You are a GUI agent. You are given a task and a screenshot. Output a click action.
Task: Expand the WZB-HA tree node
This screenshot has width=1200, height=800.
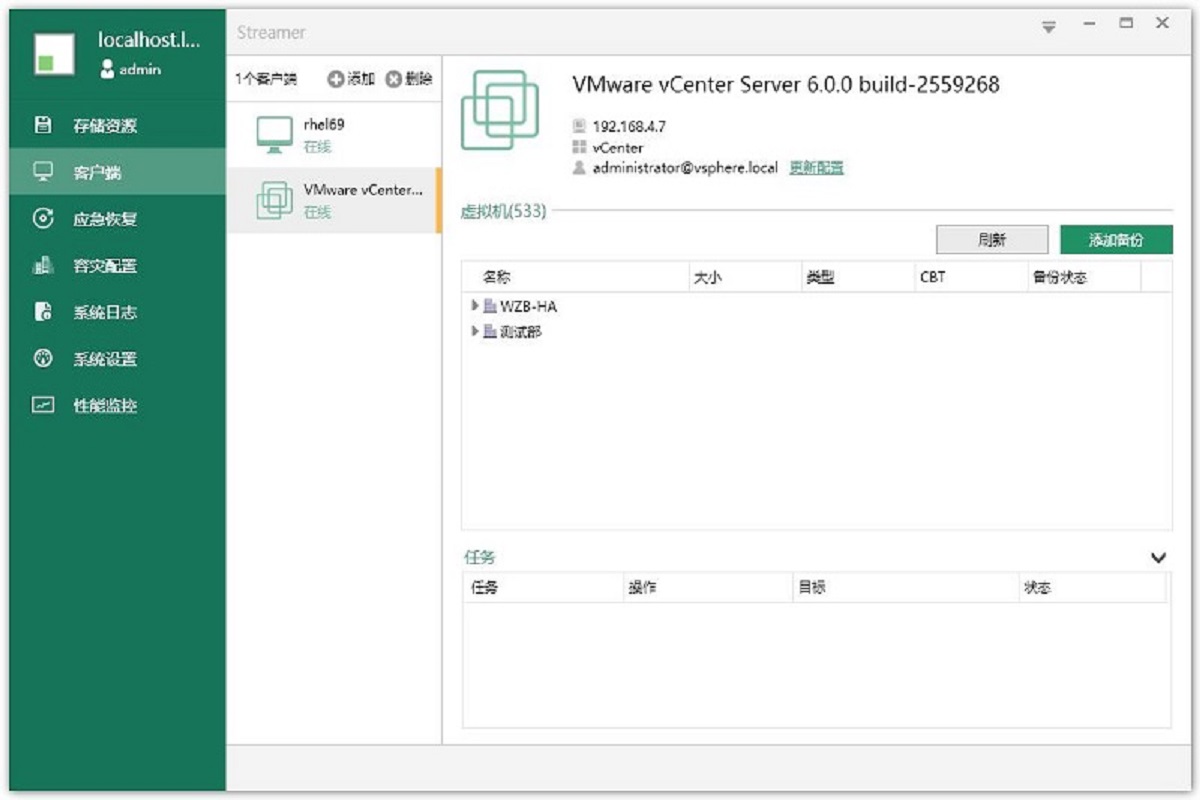[x=475, y=306]
